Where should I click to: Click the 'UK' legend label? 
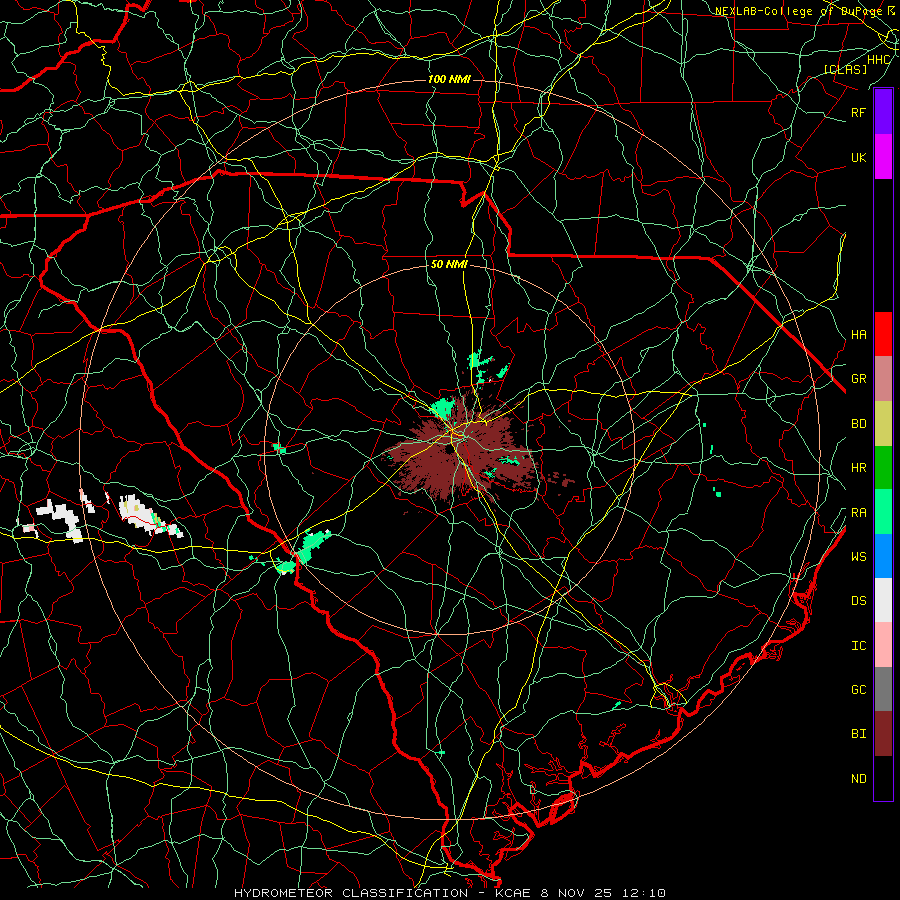point(858,157)
